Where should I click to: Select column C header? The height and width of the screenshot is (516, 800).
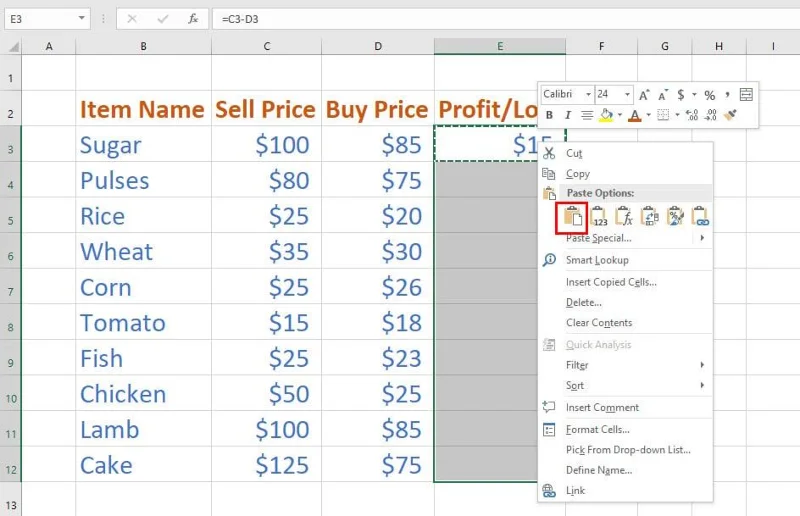tap(267, 46)
